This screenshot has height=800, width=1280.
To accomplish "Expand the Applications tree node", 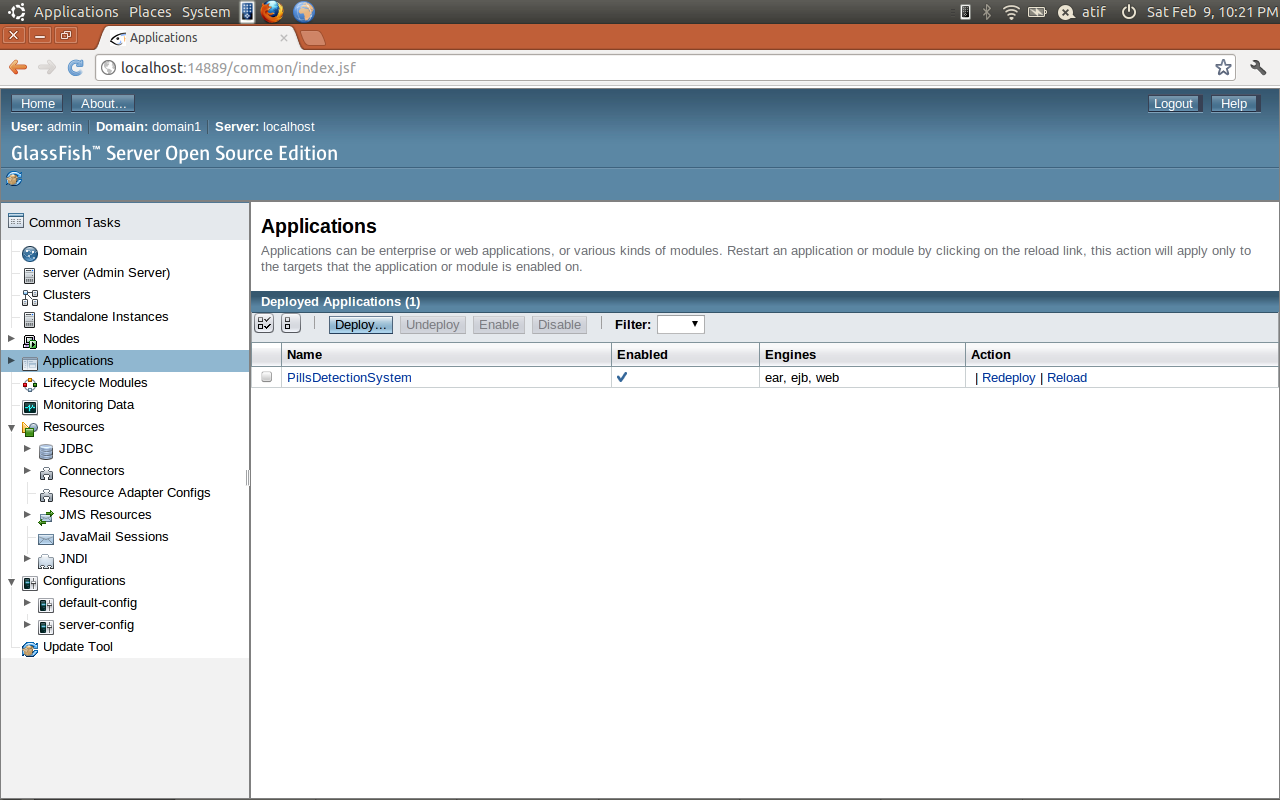I will (x=11, y=360).
